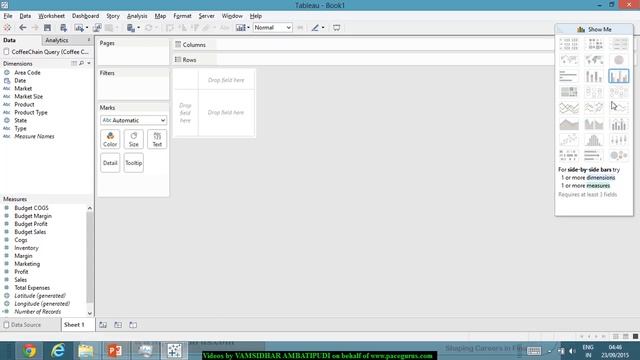
Task: Select symbol map chart in Show Me
Action: (569, 60)
